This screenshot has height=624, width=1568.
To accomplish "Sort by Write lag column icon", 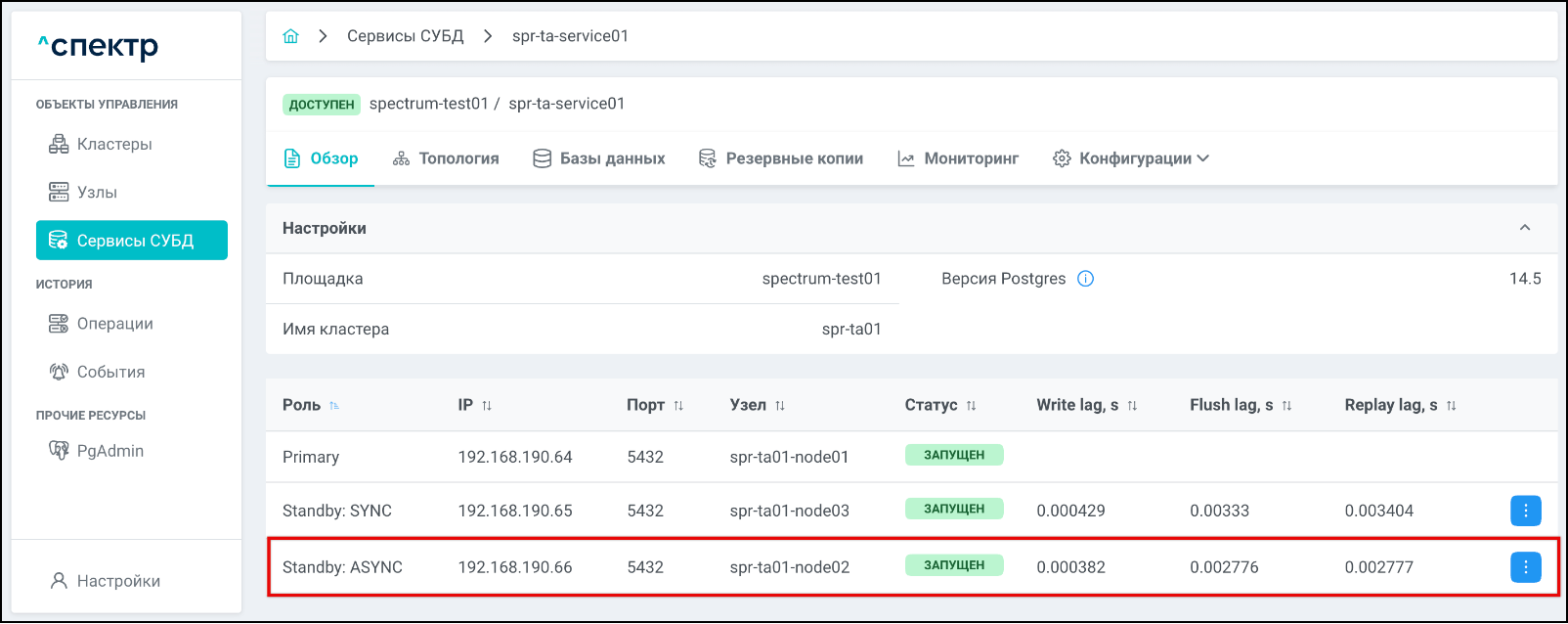I will point(1132,406).
